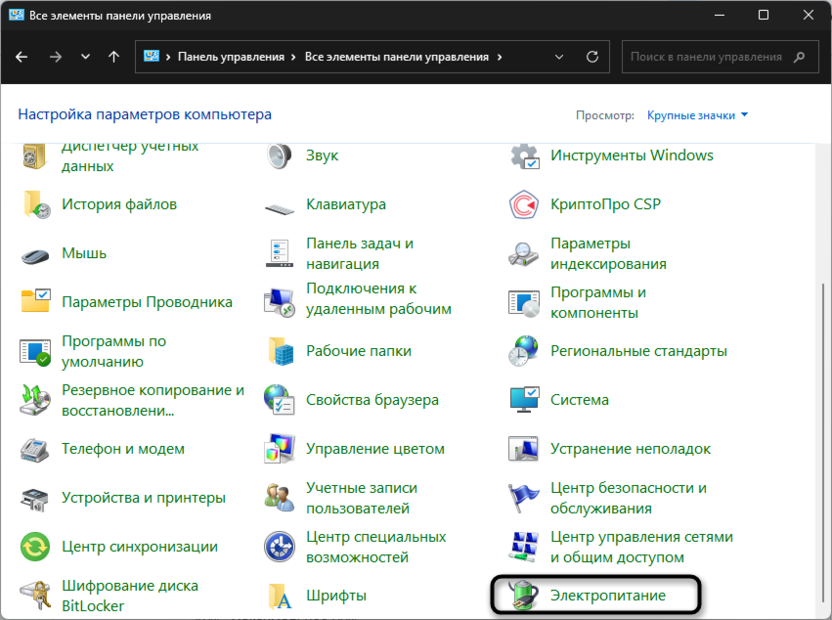Screen dimensions: 832x620
Task: Click the Рабочие папки icon
Action: (280, 351)
